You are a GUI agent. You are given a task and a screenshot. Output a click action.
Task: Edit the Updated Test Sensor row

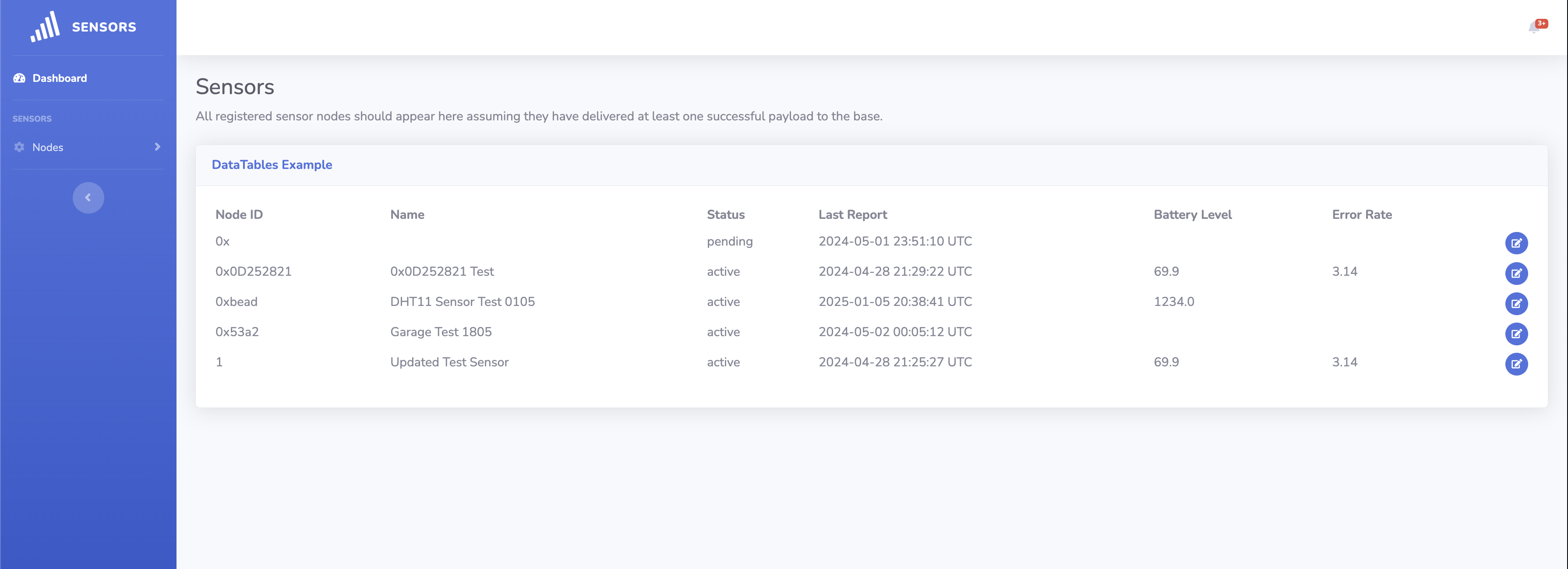(x=1515, y=364)
